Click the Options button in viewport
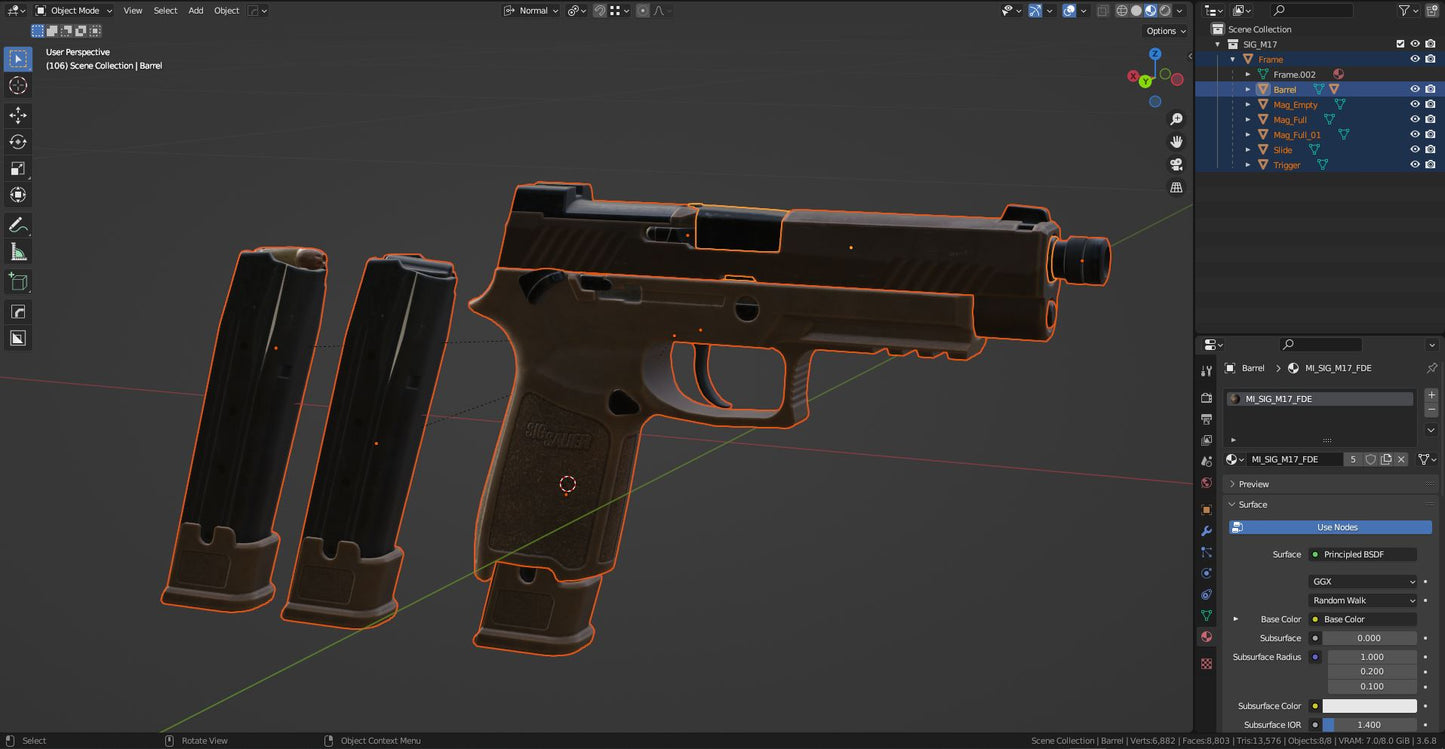Image resolution: width=1445 pixels, height=749 pixels. pyautogui.click(x=1165, y=31)
